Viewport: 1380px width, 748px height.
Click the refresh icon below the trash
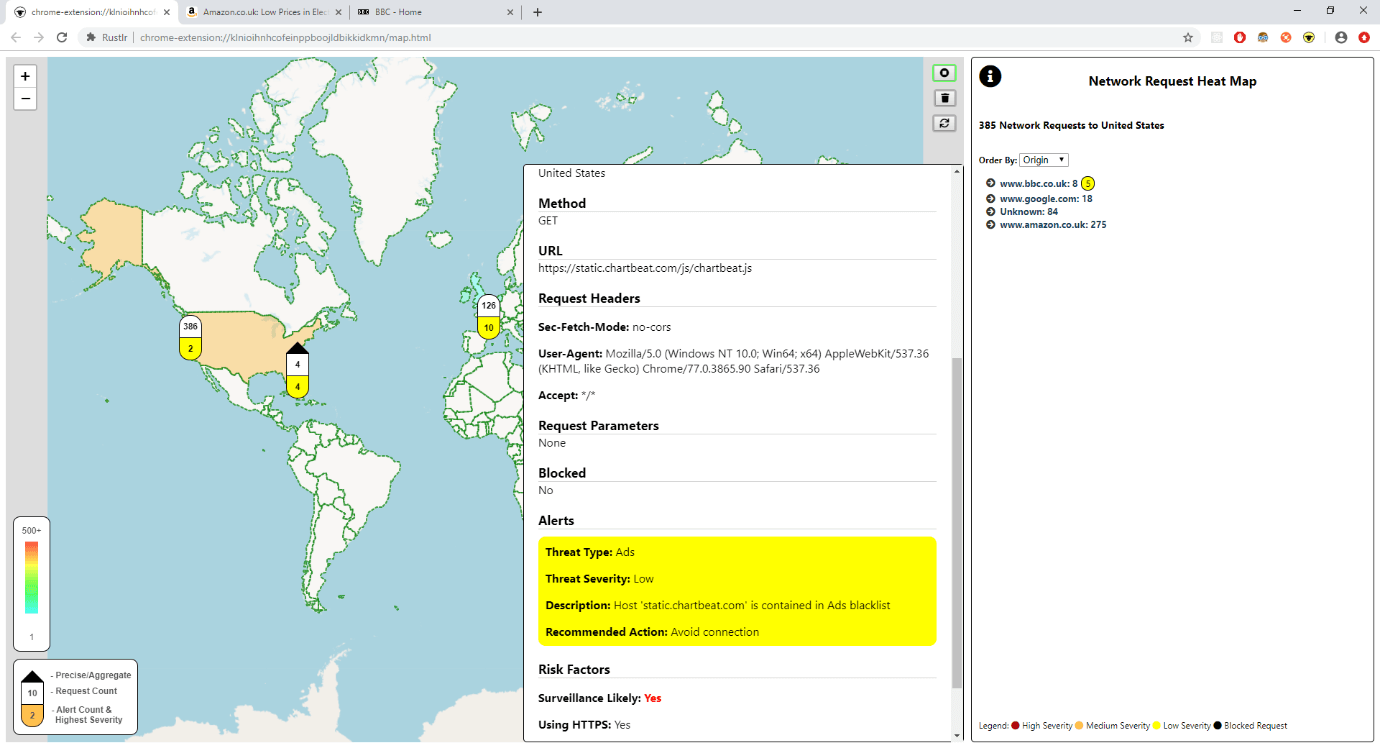(944, 123)
